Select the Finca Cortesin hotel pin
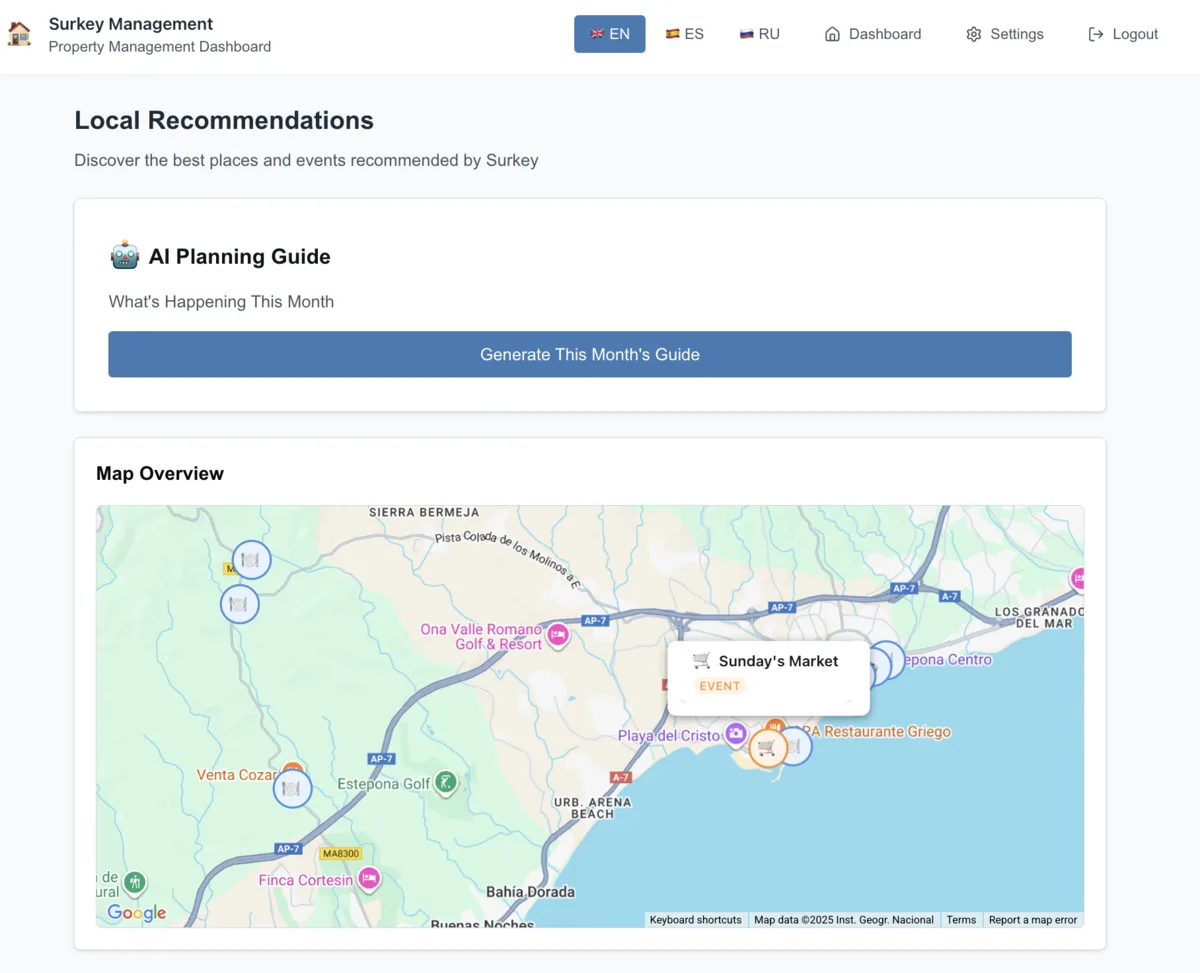Screen dimensions: 1200x973 click(x=369, y=878)
